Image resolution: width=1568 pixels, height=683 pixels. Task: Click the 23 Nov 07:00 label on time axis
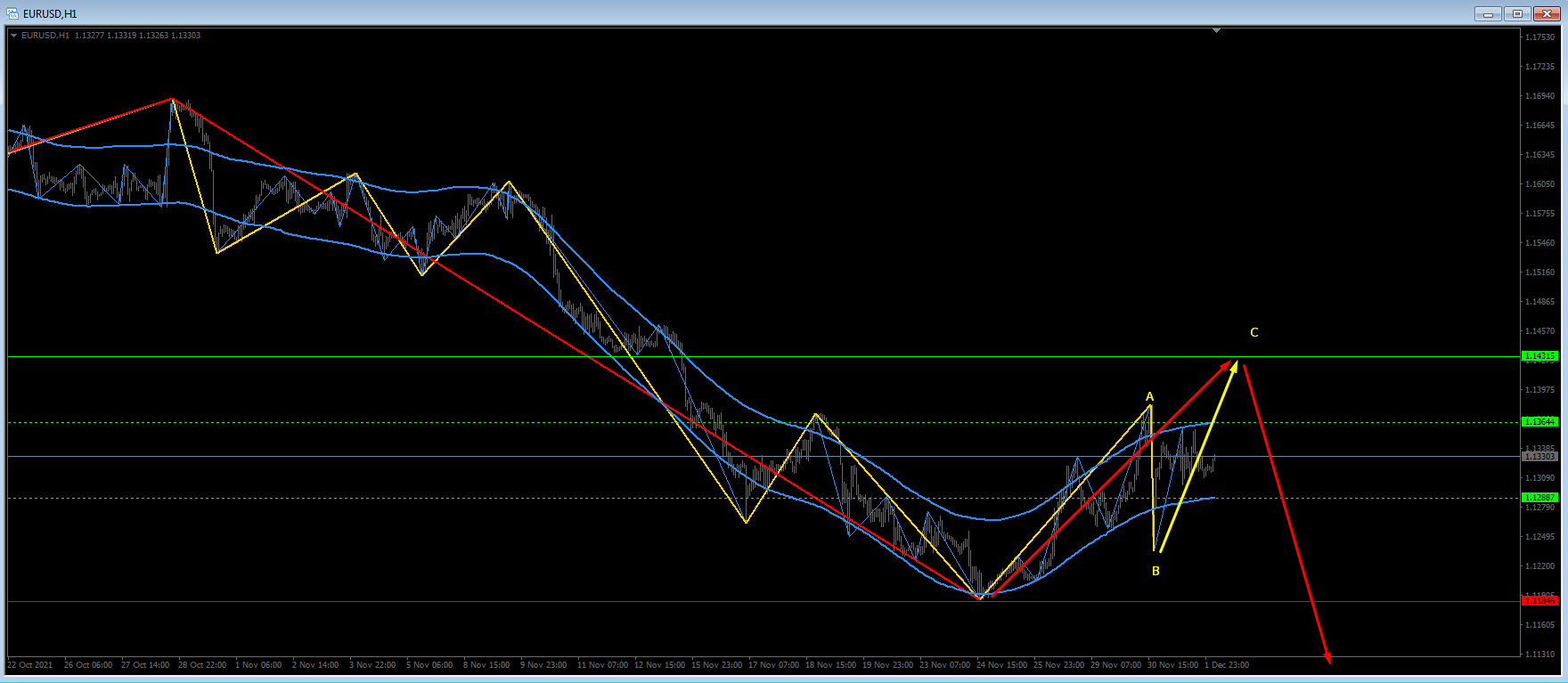[945, 665]
